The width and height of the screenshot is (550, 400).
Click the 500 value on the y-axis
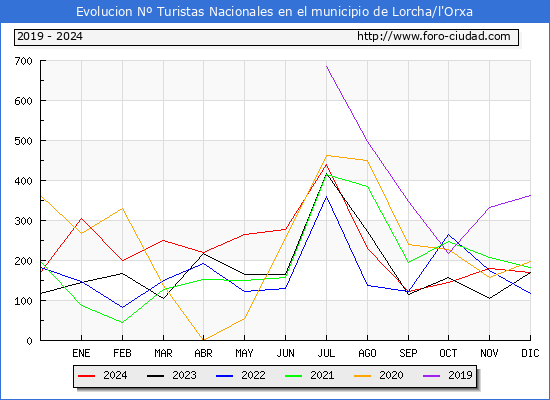[24, 141]
